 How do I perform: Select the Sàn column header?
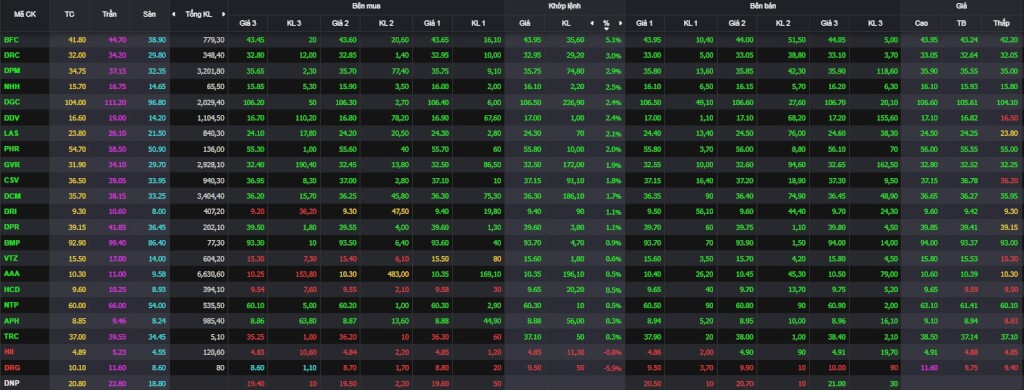[148, 14]
